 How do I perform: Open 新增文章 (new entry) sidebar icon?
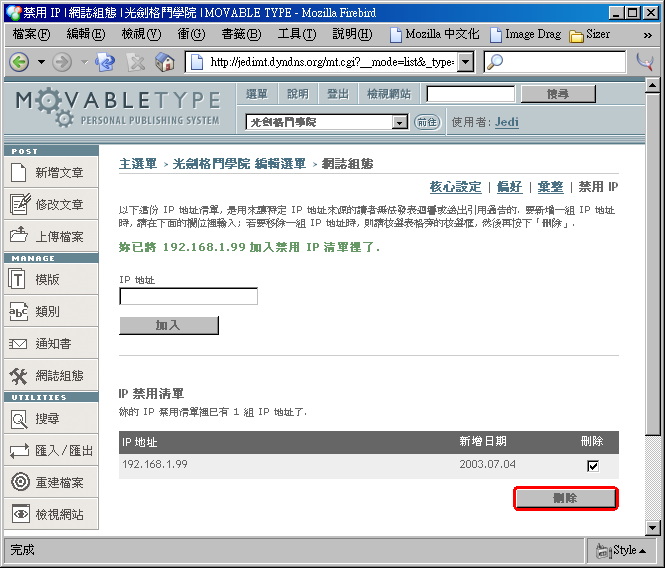click(x=18, y=172)
